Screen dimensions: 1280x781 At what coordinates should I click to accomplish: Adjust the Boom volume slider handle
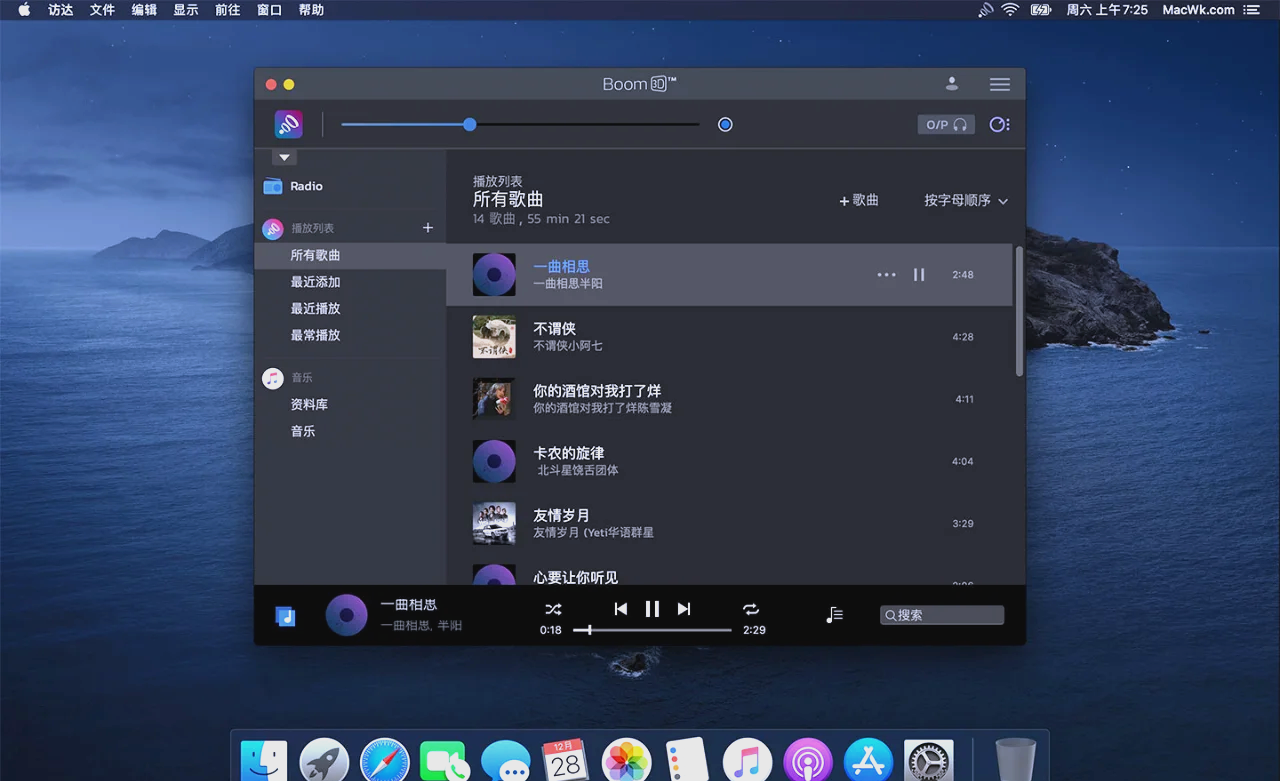pos(469,124)
